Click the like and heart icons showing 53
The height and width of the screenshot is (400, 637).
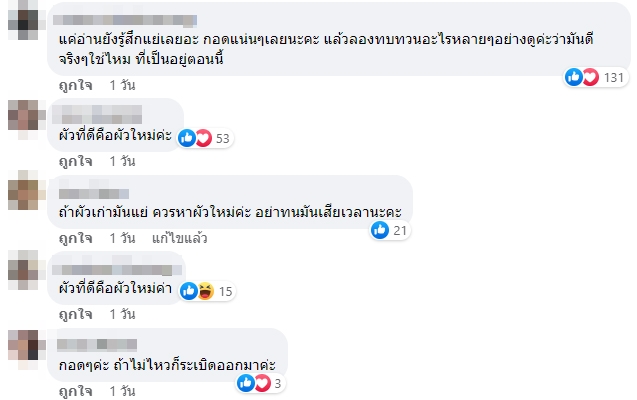(195, 138)
